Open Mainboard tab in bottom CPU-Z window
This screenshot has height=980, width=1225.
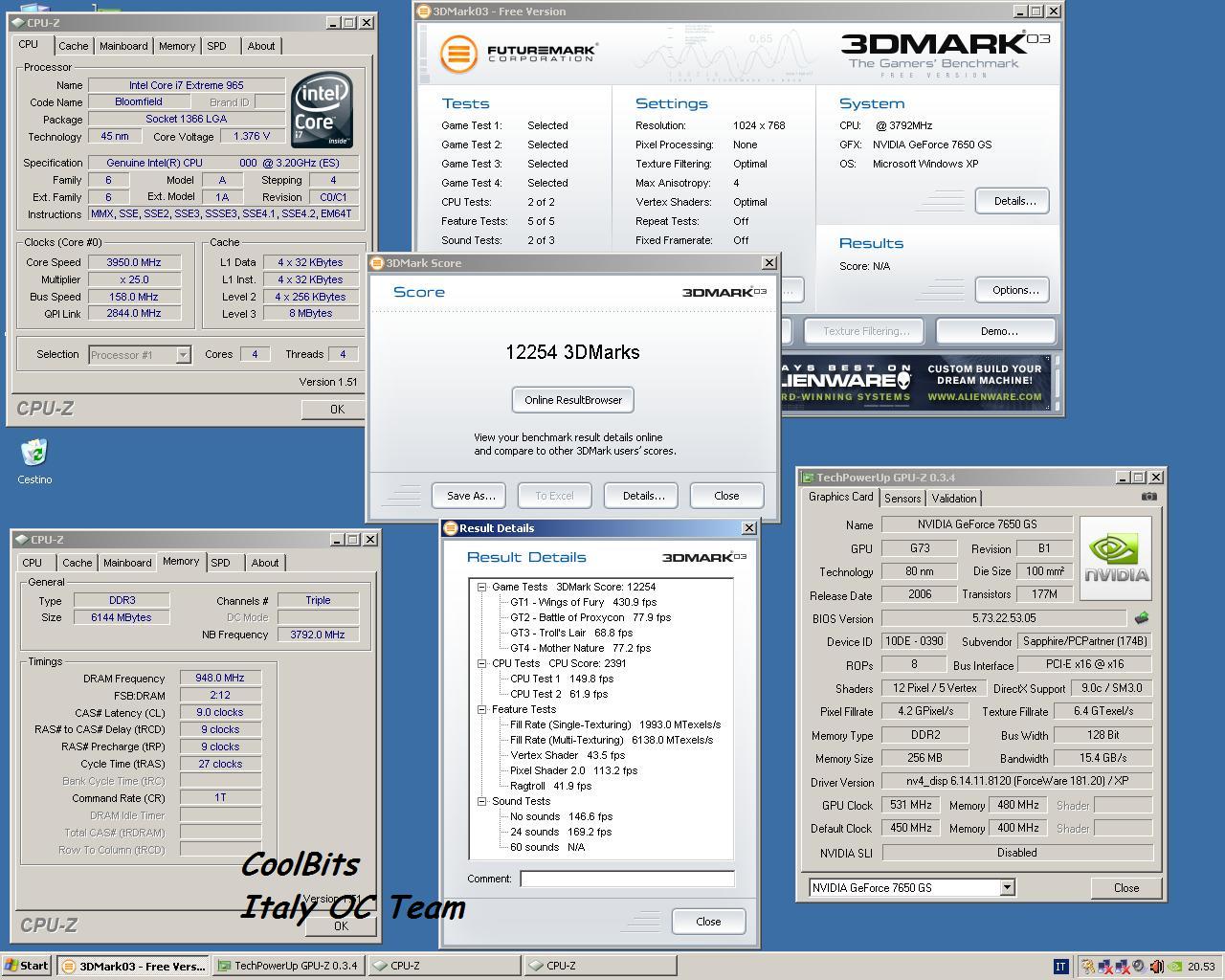tap(127, 563)
